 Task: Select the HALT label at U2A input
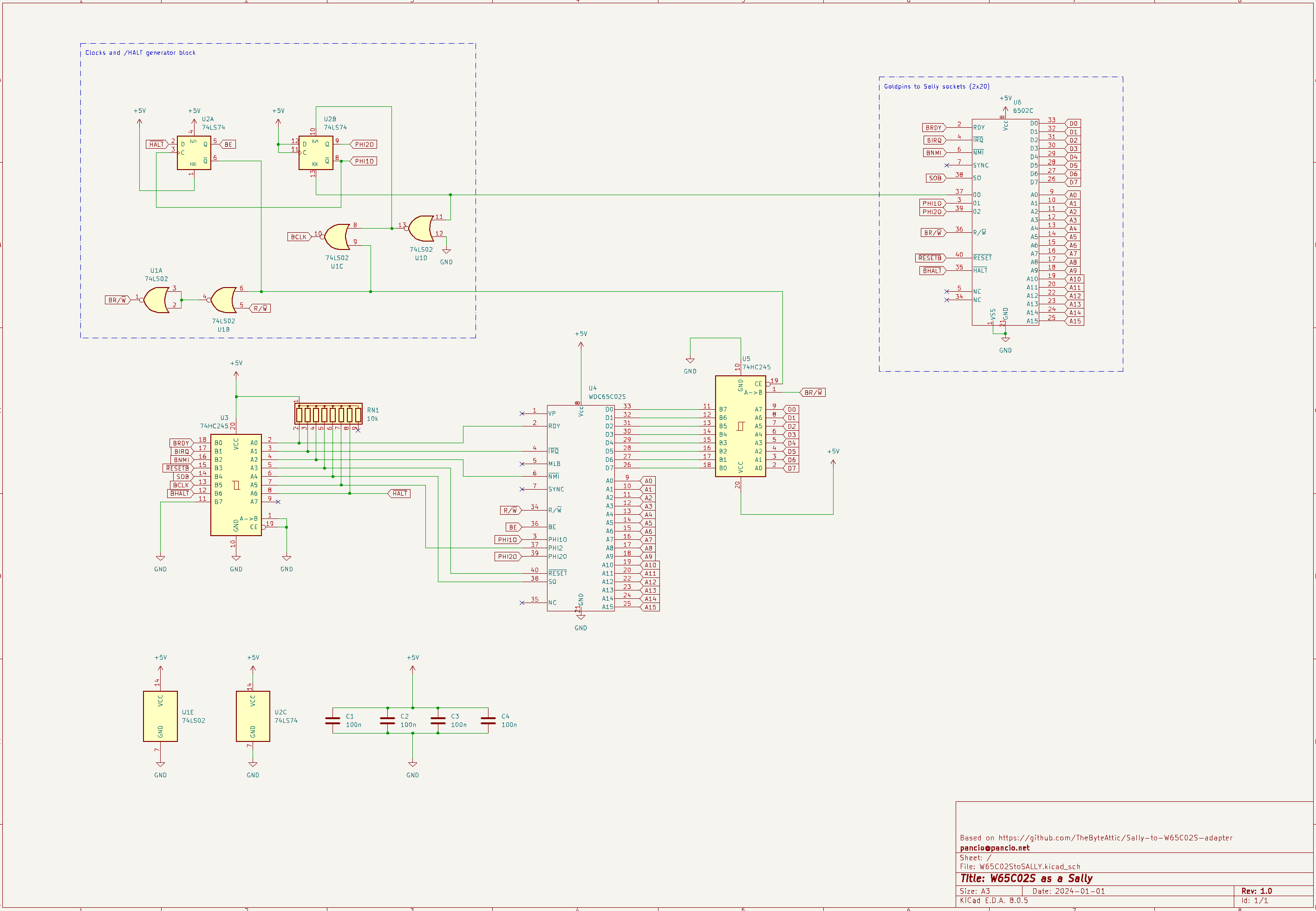[x=156, y=144]
